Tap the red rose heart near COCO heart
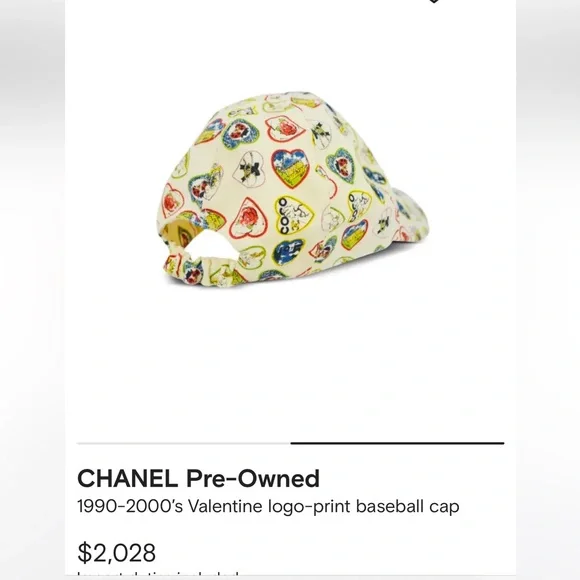Viewport: 580px width, 580px height. [249, 218]
